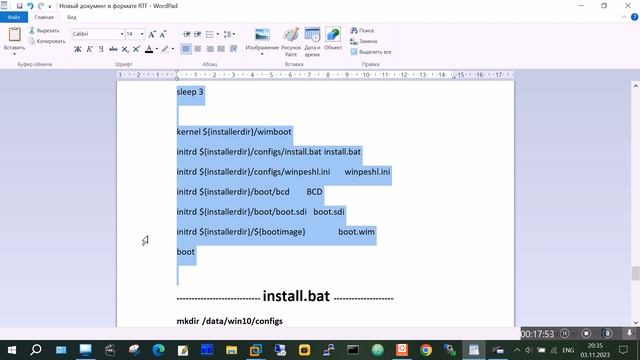Open paragraph settings dialog icon
Screen dimensions: 640x360
(x=233, y=49)
